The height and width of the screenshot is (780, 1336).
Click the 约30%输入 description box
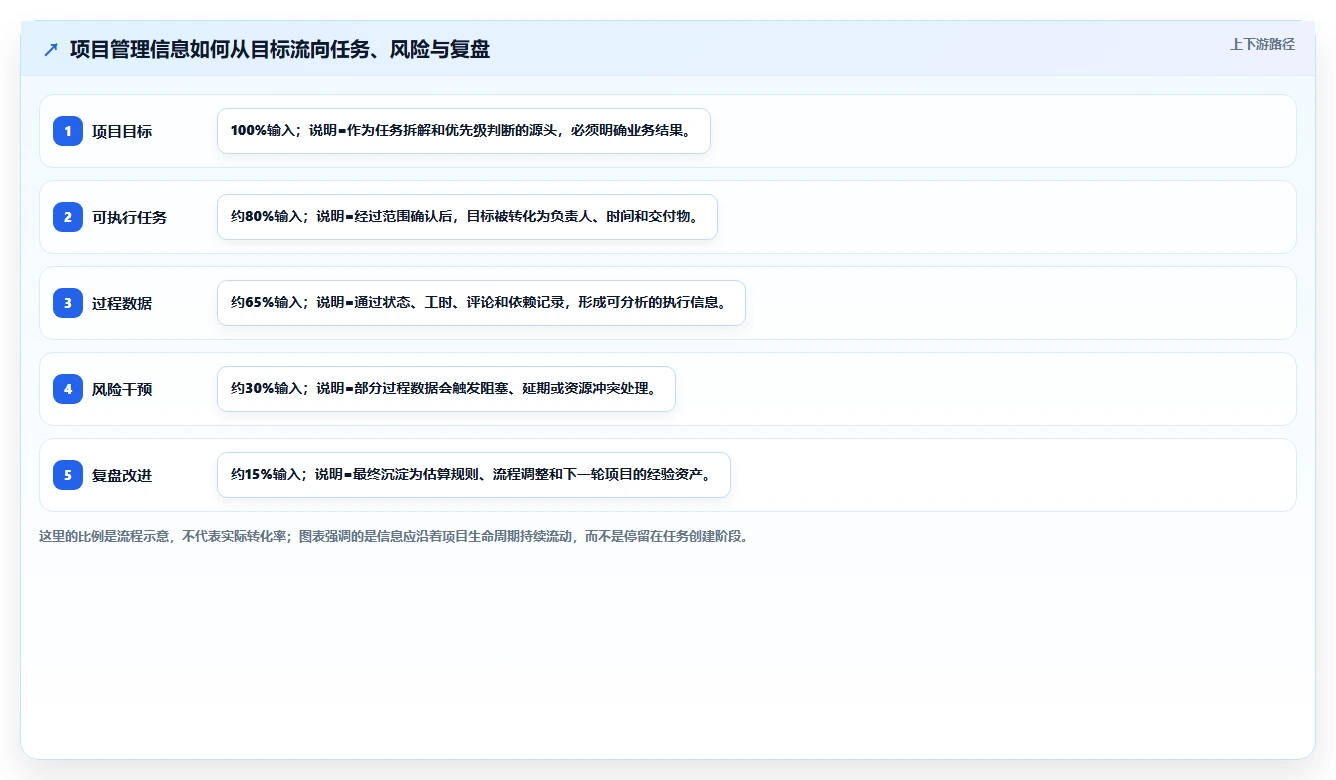446,389
